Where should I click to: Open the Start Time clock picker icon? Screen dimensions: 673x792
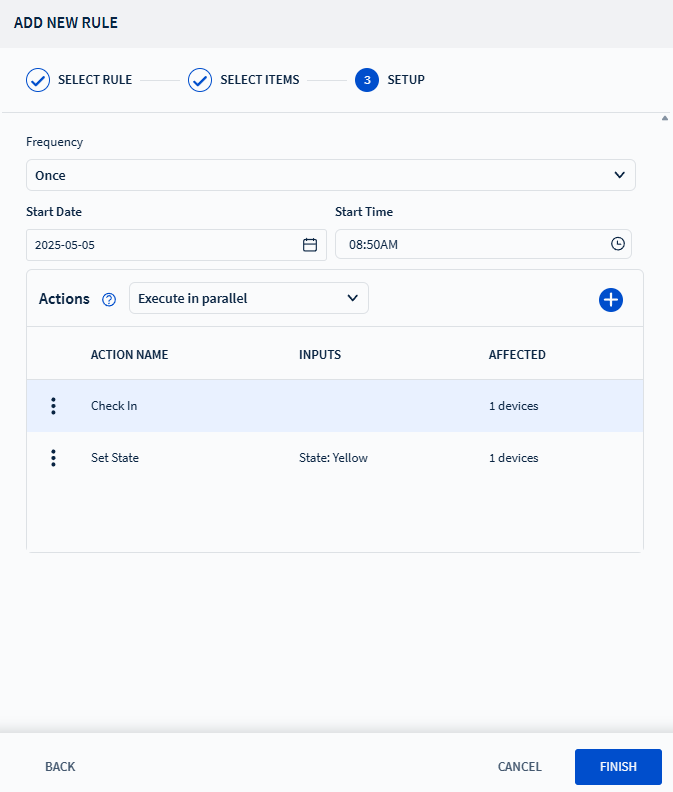point(617,244)
